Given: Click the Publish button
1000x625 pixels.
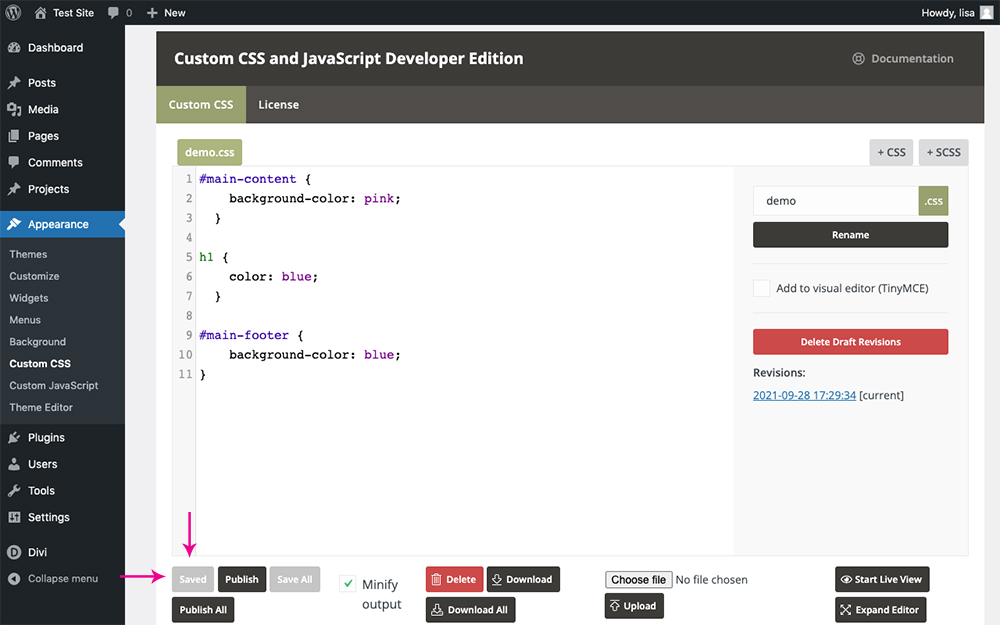Looking at the screenshot, I should tap(242, 579).
